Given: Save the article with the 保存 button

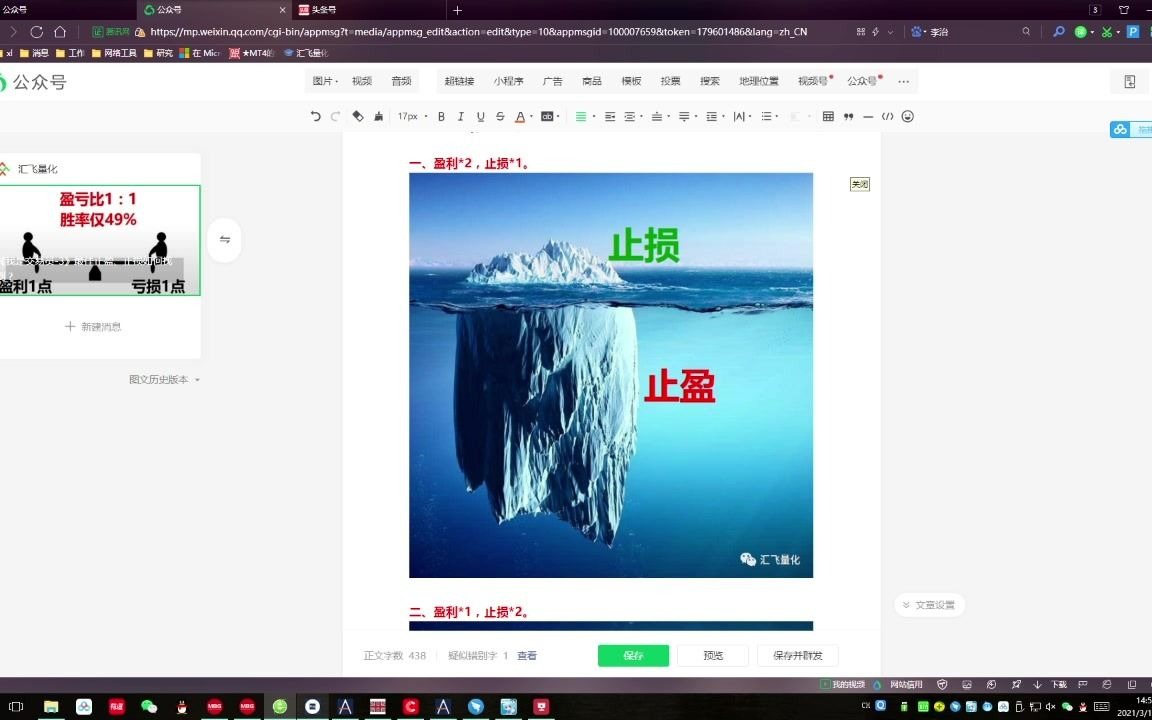Looking at the screenshot, I should [633, 655].
